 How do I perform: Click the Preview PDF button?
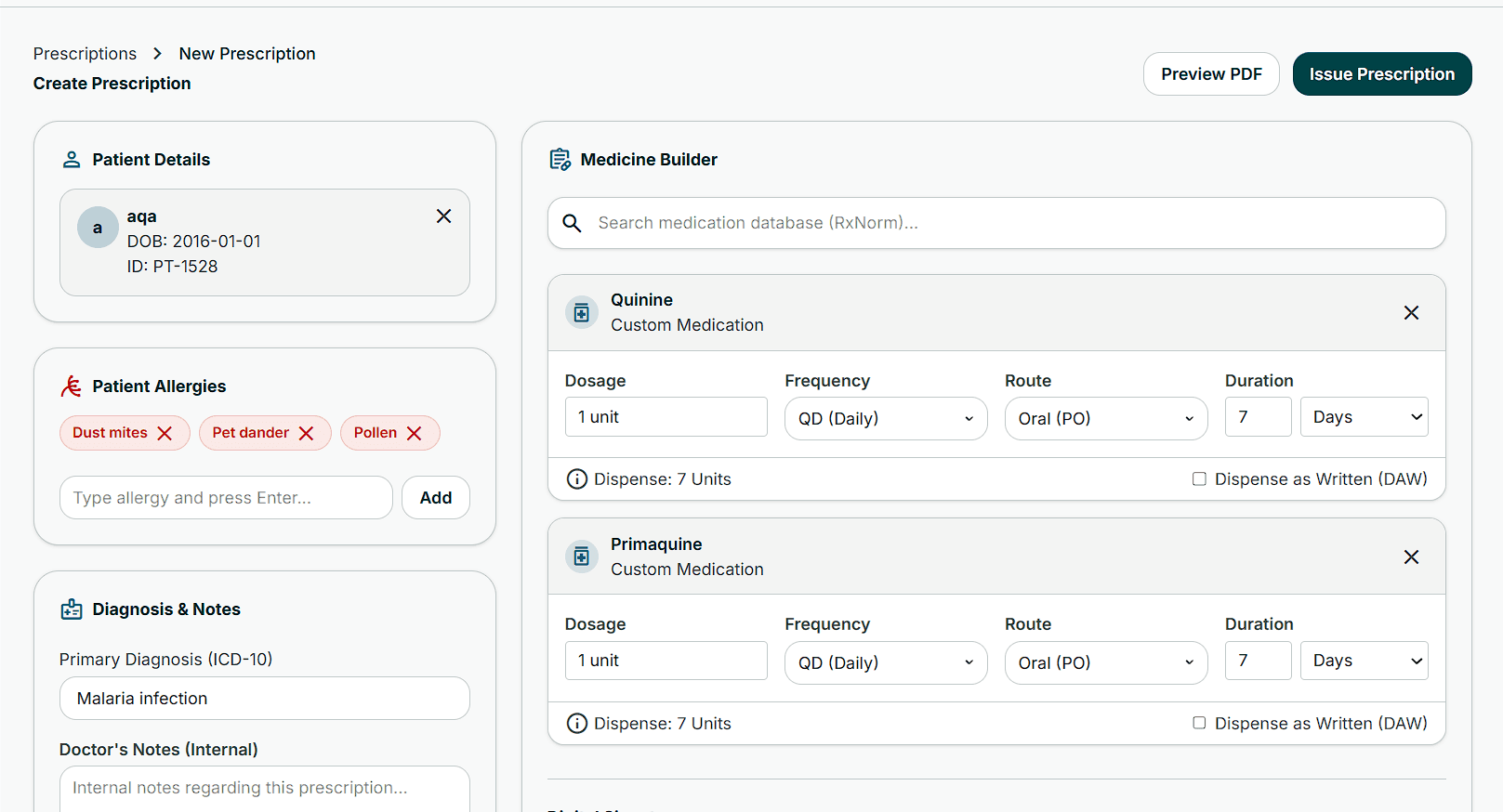tap(1211, 74)
